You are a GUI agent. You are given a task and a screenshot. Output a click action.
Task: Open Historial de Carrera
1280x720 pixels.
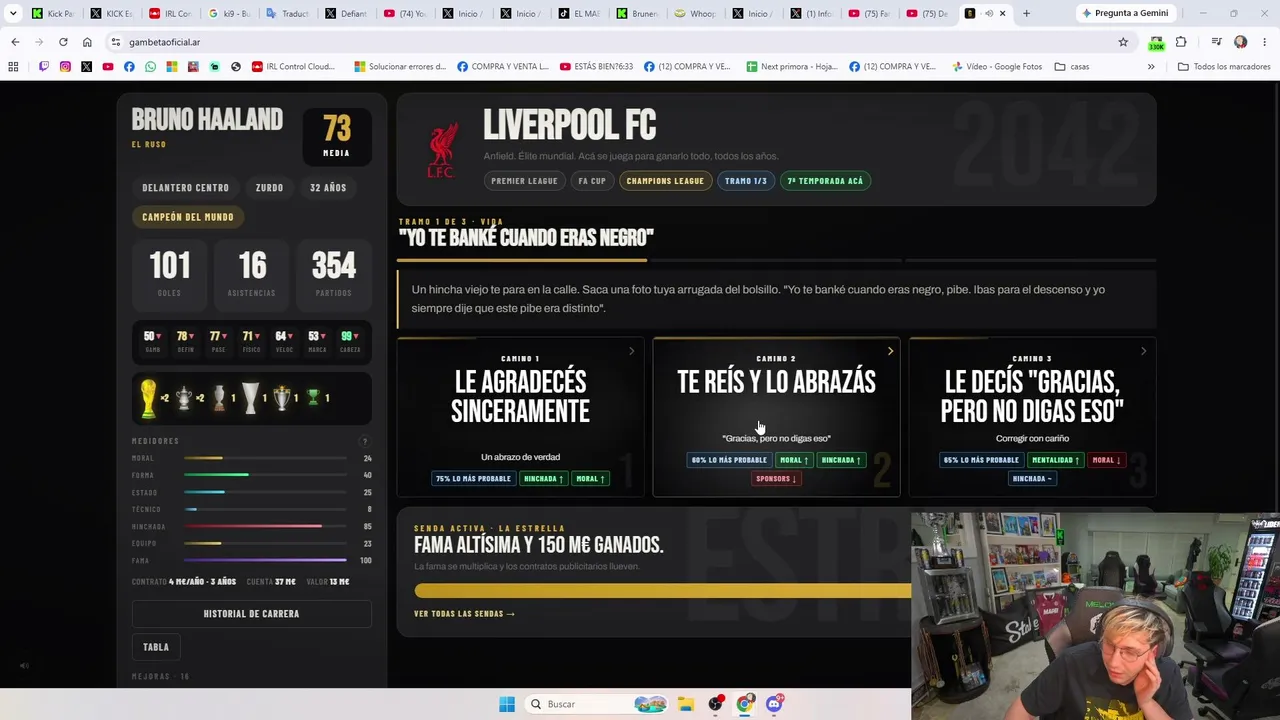click(x=251, y=614)
